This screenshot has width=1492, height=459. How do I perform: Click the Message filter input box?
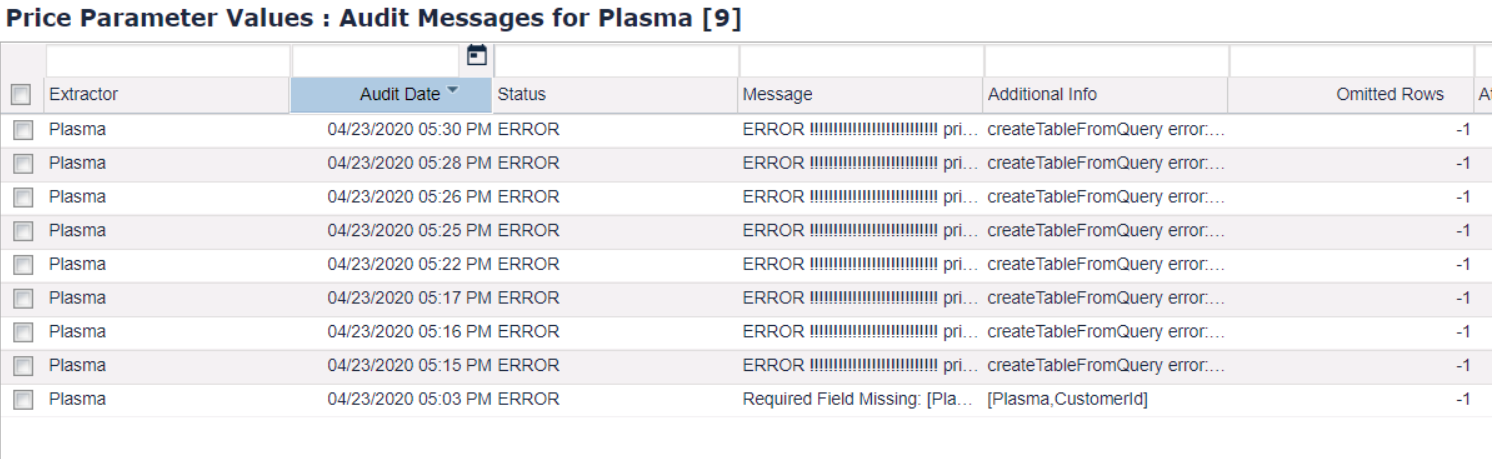[x=861, y=60]
